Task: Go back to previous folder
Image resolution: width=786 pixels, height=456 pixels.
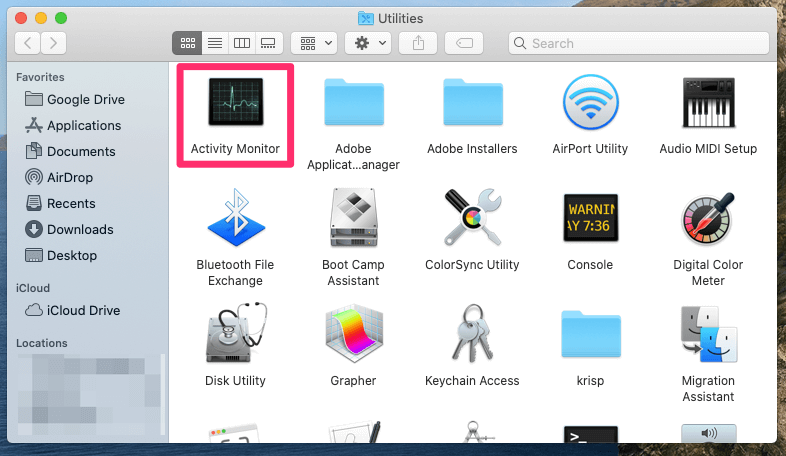Action: tap(28, 43)
